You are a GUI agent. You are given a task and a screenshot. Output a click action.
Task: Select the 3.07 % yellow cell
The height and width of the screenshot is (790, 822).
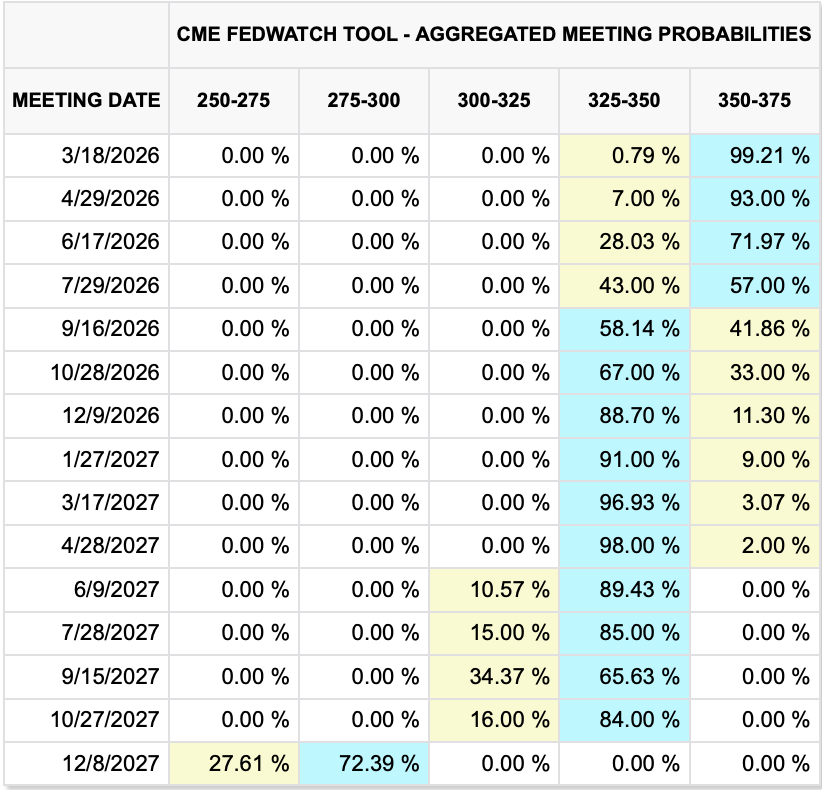pyautogui.click(x=754, y=503)
